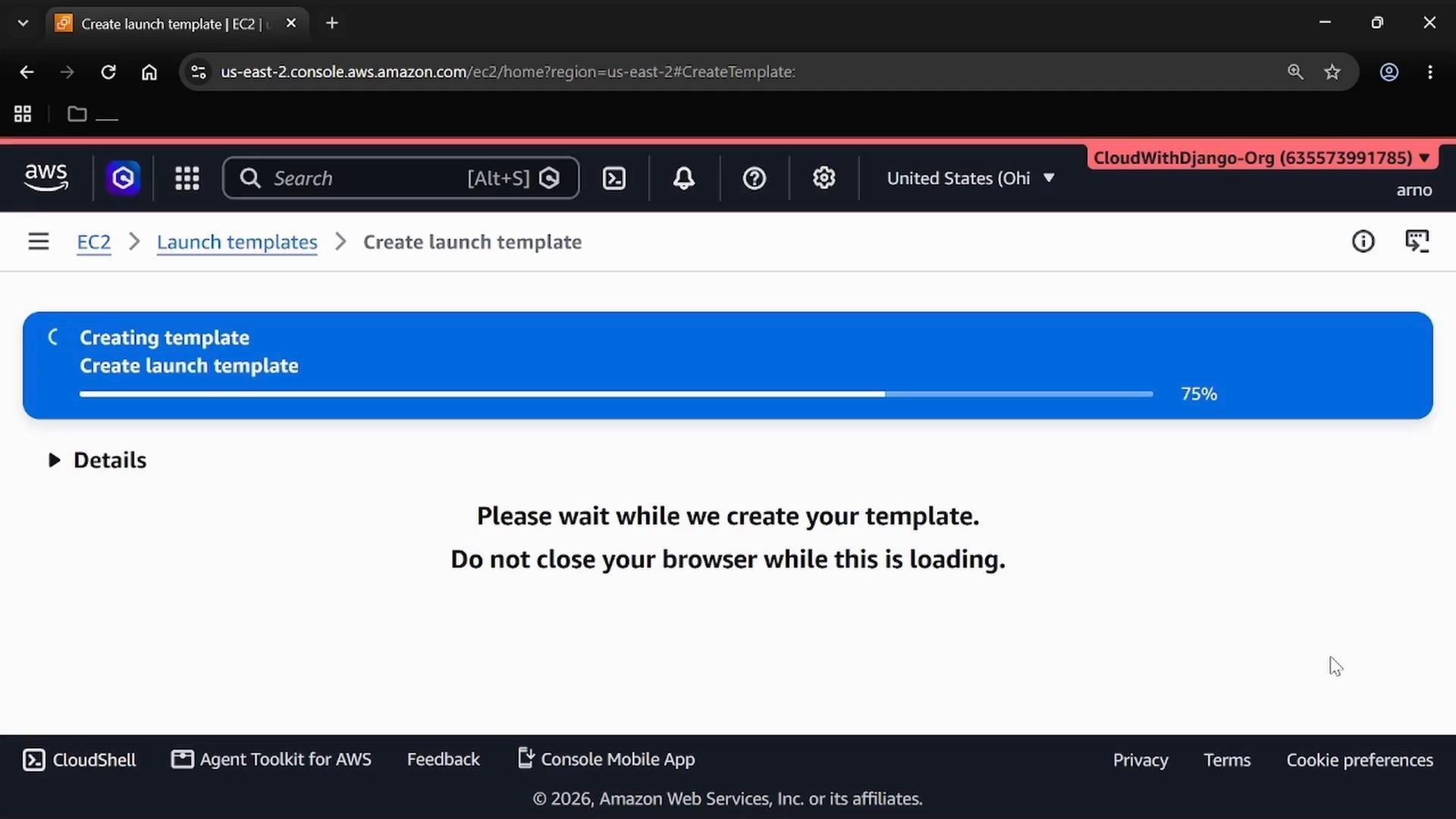Screen dimensions: 1456x819
Task: Open the CloudWithDjango-Org account dropdown
Action: coord(1261,158)
